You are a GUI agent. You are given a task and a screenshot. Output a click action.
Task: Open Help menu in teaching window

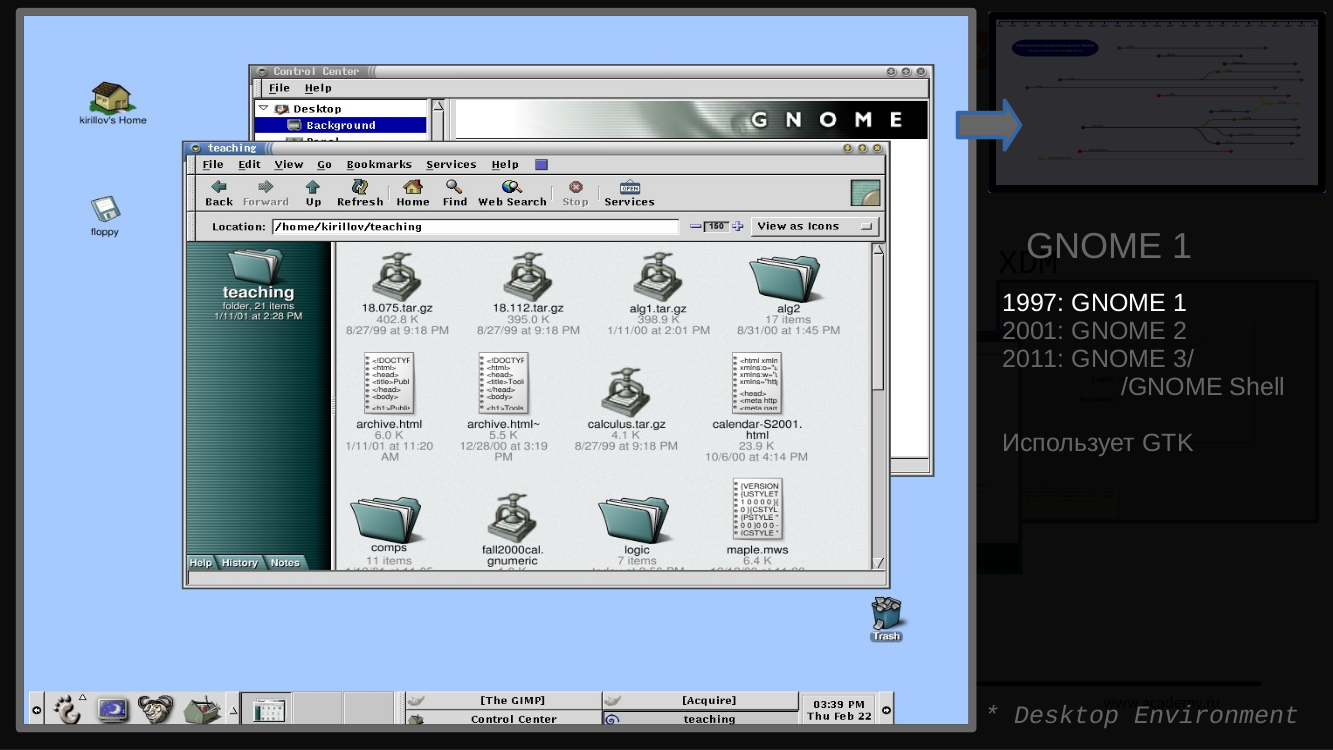coord(505,164)
